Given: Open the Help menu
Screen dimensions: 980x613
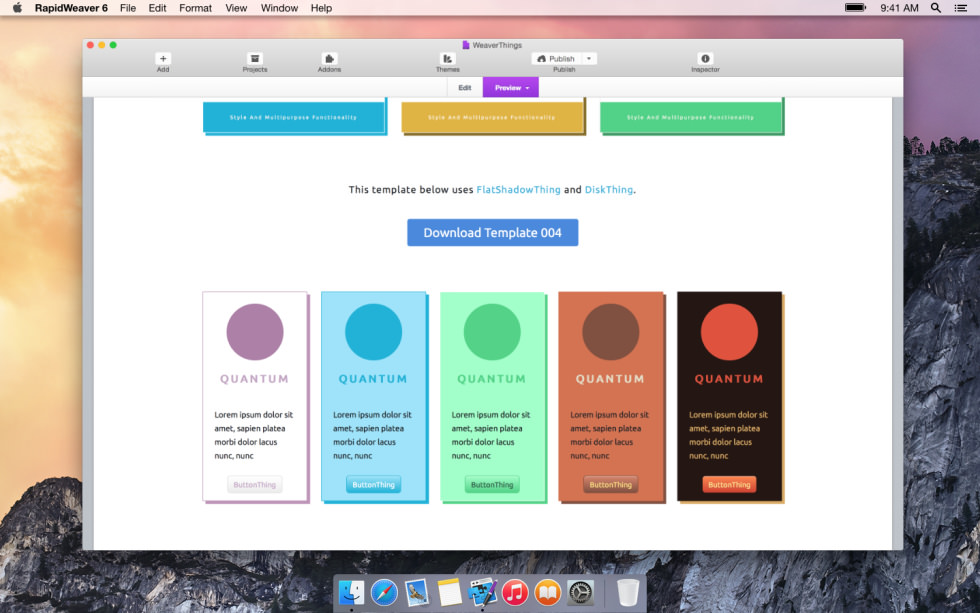Looking at the screenshot, I should 321,8.
